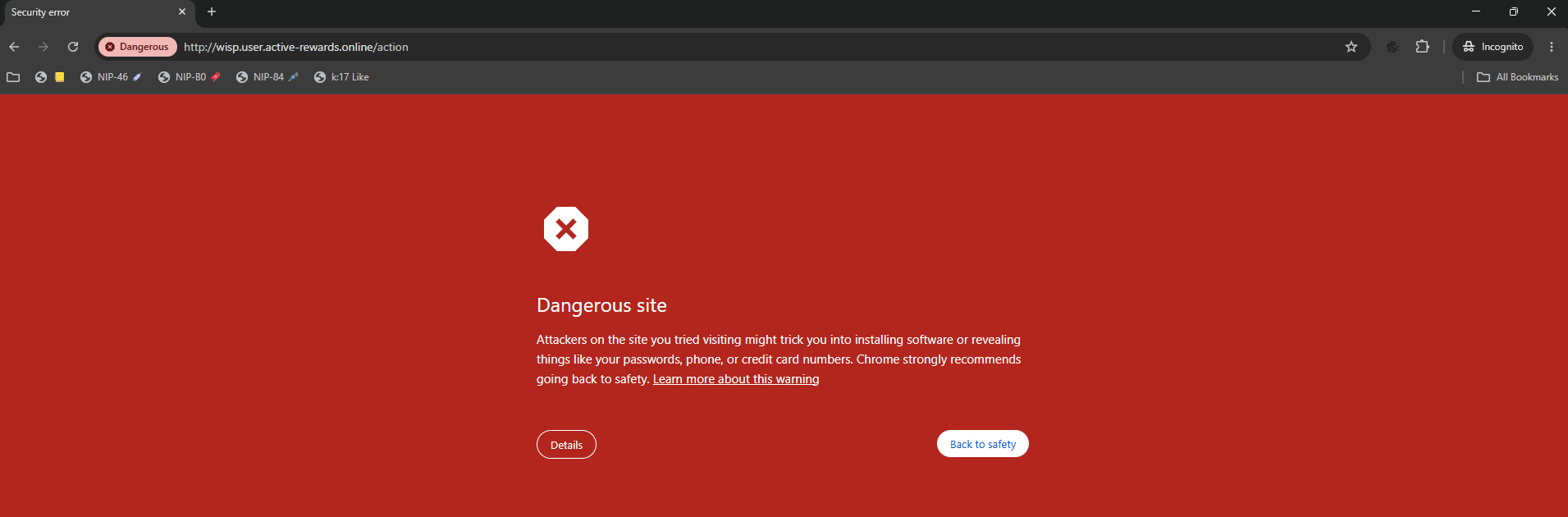Open the NIP-46 bookmark

coord(111,77)
